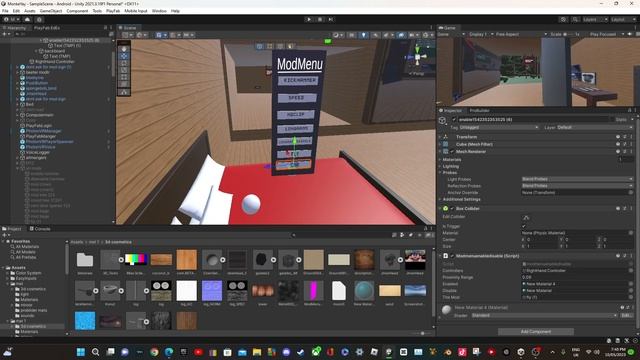This screenshot has height=360, width=640.
Task: Click the Step frame button
Action: [331, 19]
